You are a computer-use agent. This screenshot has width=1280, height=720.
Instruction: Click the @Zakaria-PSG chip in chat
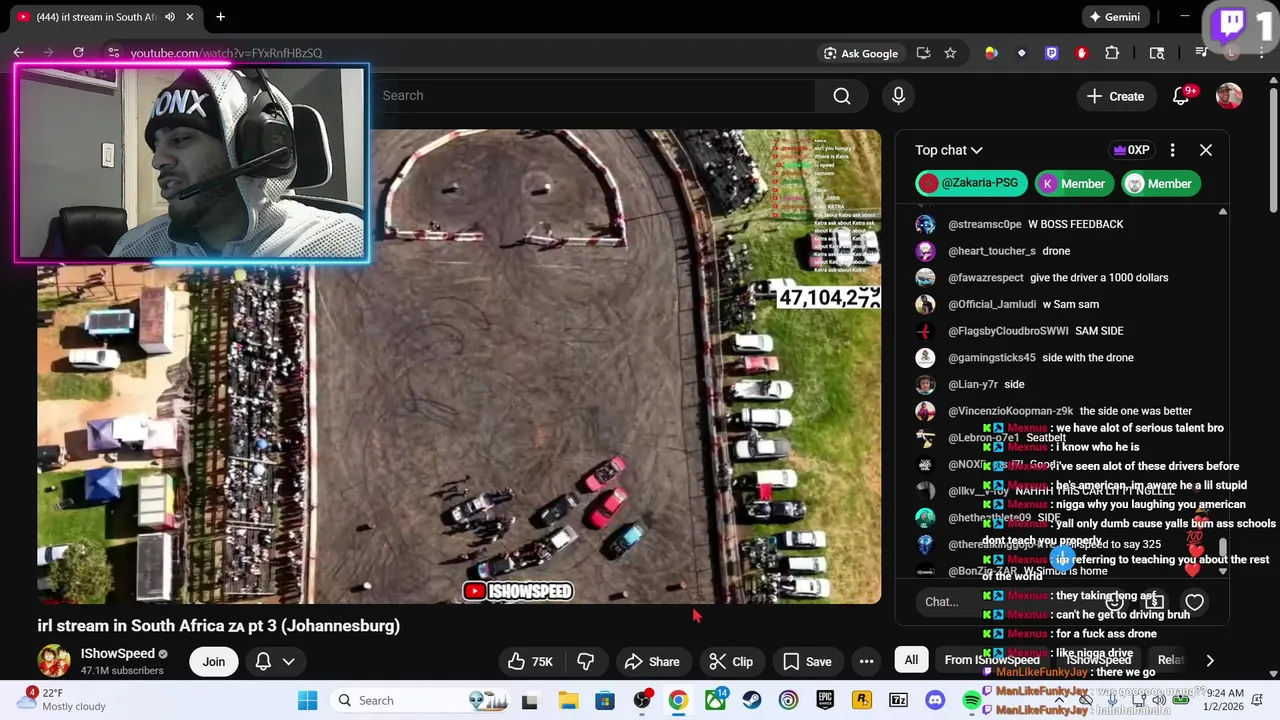coord(971,184)
